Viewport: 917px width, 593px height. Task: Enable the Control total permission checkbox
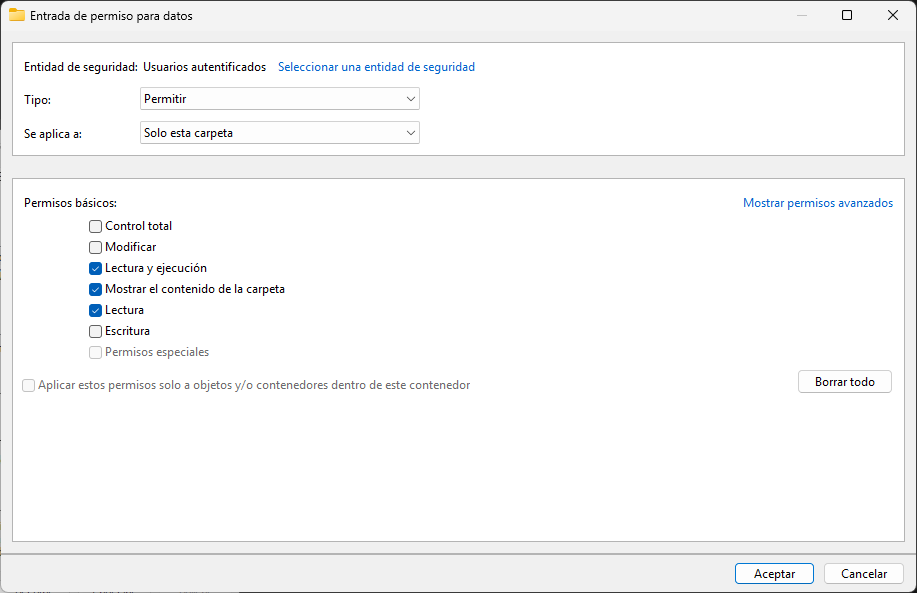tap(95, 226)
